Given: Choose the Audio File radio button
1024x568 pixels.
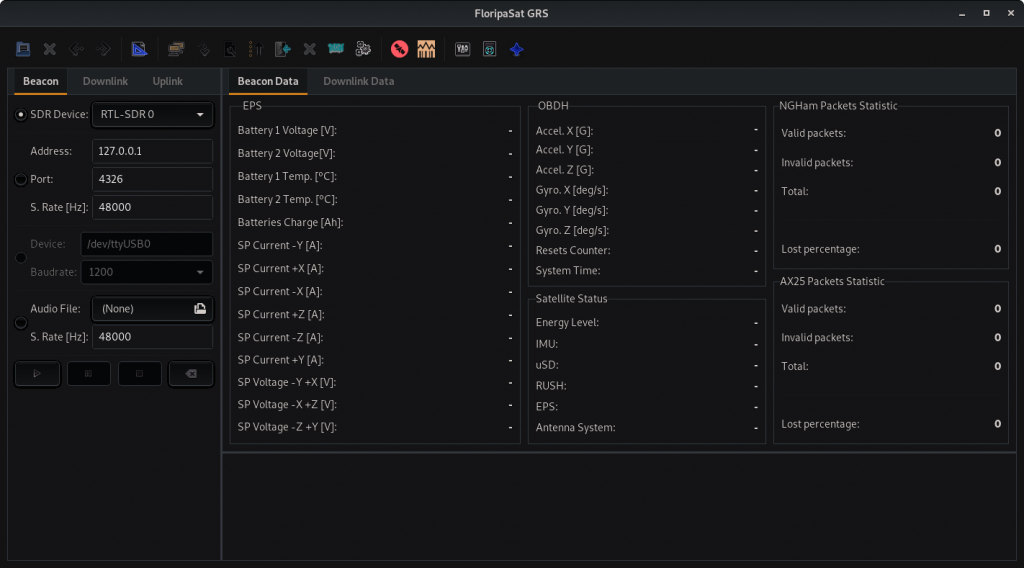Looking at the screenshot, I should click(x=21, y=323).
